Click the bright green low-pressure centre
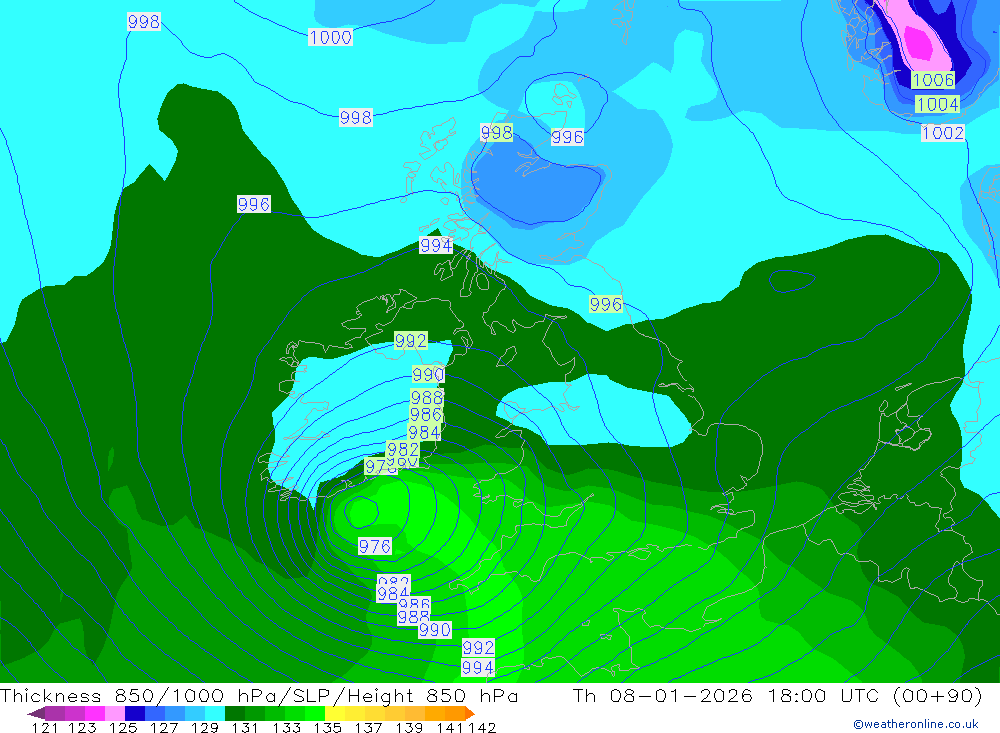 click(362, 512)
